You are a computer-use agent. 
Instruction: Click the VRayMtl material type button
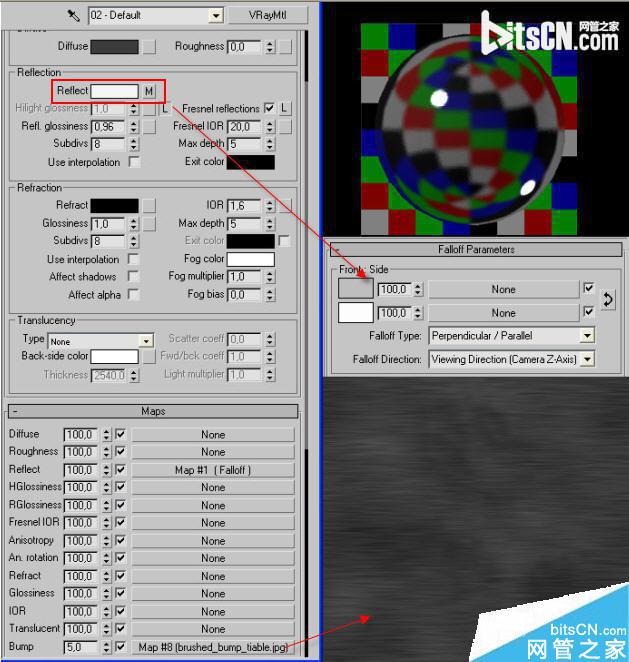(268, 16)
